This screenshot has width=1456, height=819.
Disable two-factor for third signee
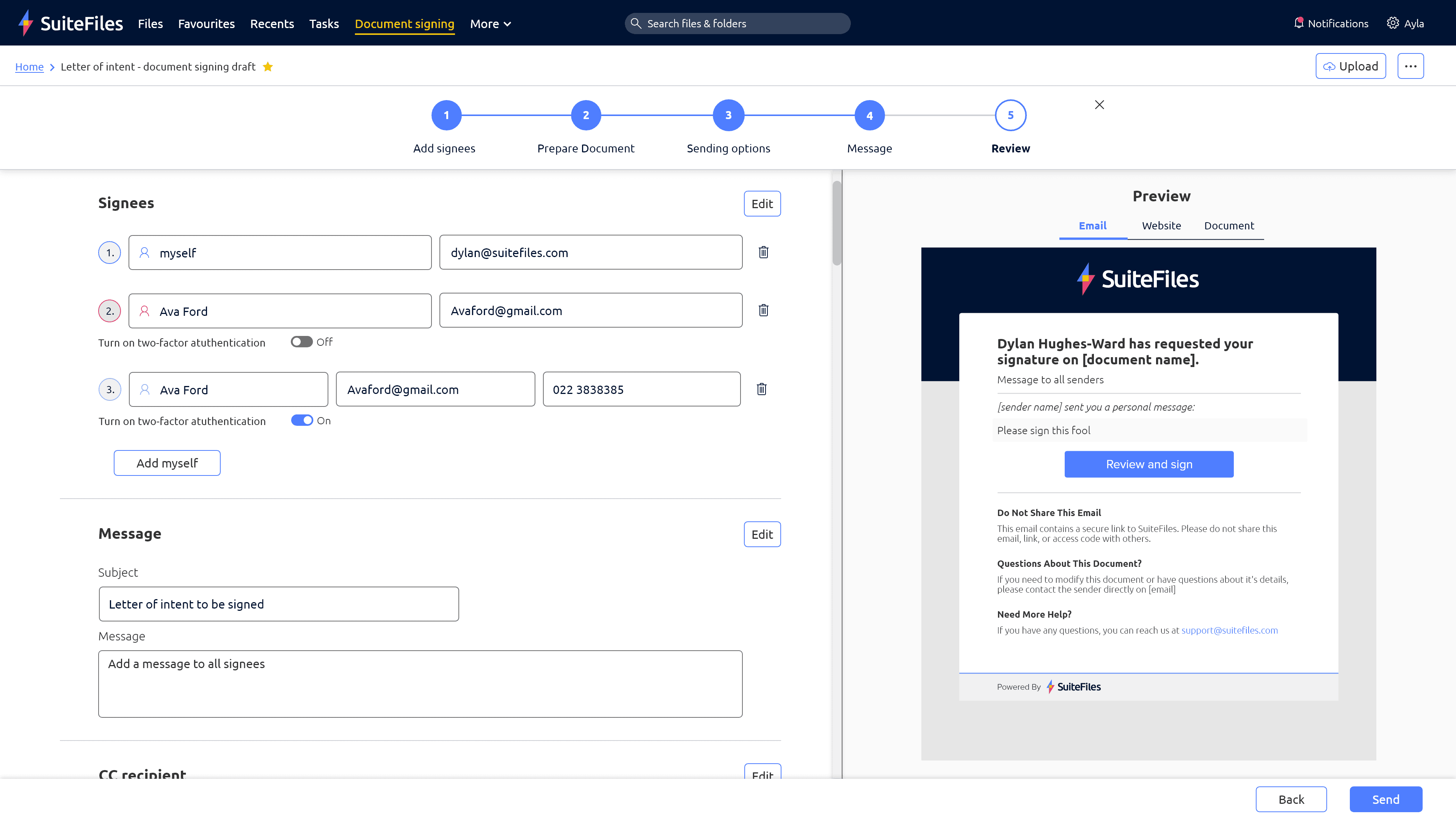(302, 420)
